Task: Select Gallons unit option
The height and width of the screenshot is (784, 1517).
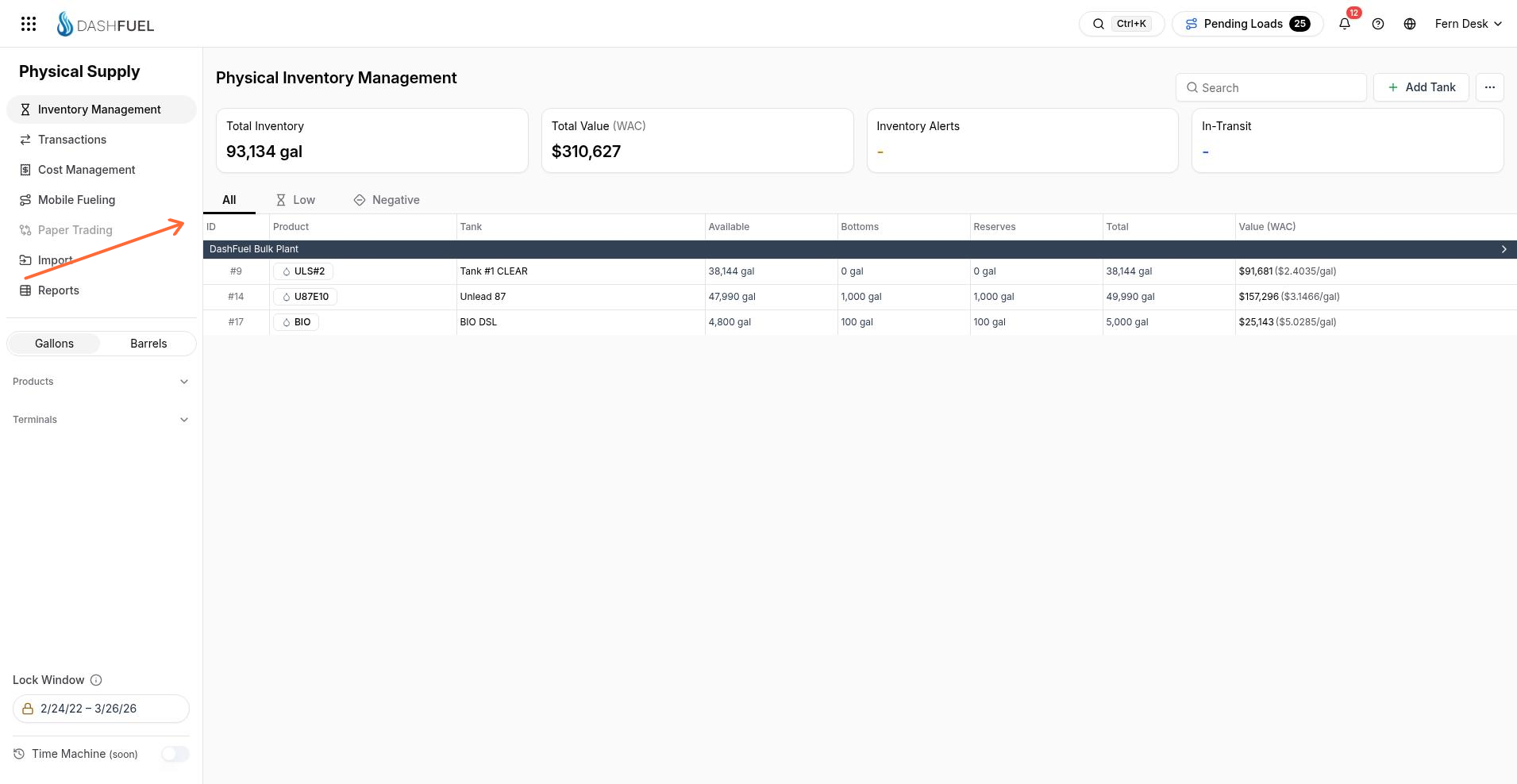Action: click(x=54, y=344)
